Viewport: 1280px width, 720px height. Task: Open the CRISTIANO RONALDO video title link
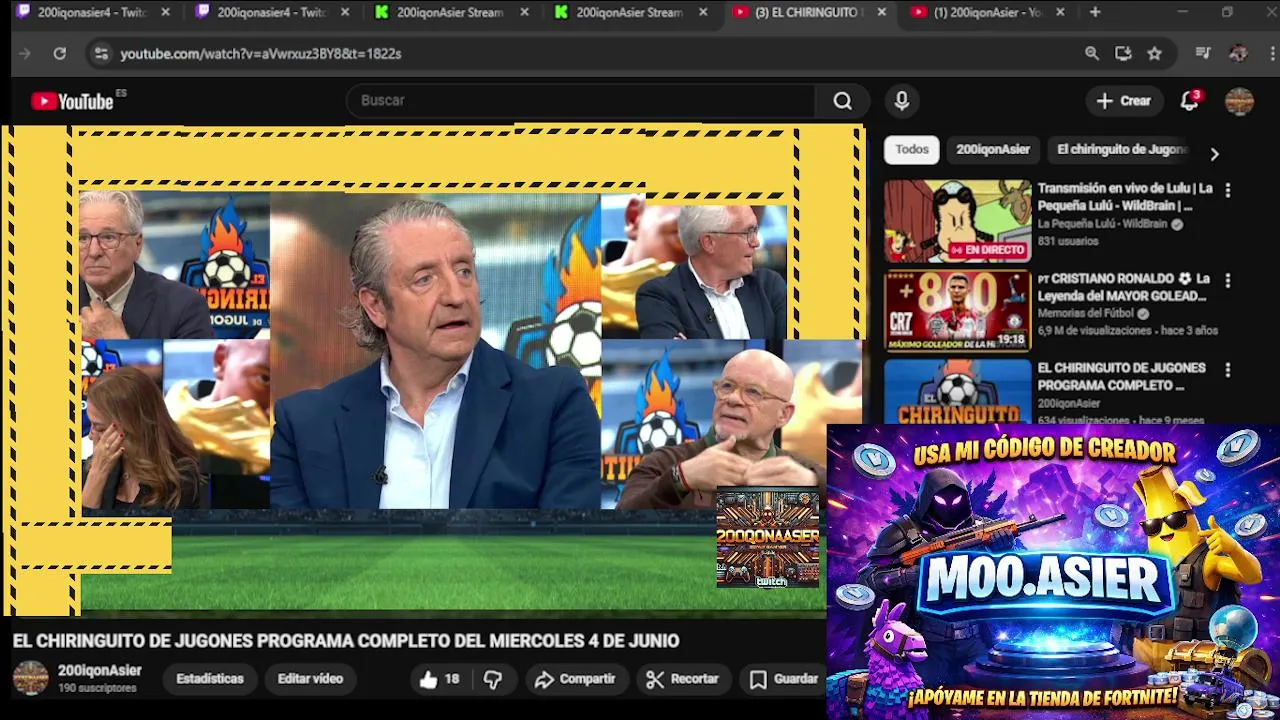(1125, 287)
